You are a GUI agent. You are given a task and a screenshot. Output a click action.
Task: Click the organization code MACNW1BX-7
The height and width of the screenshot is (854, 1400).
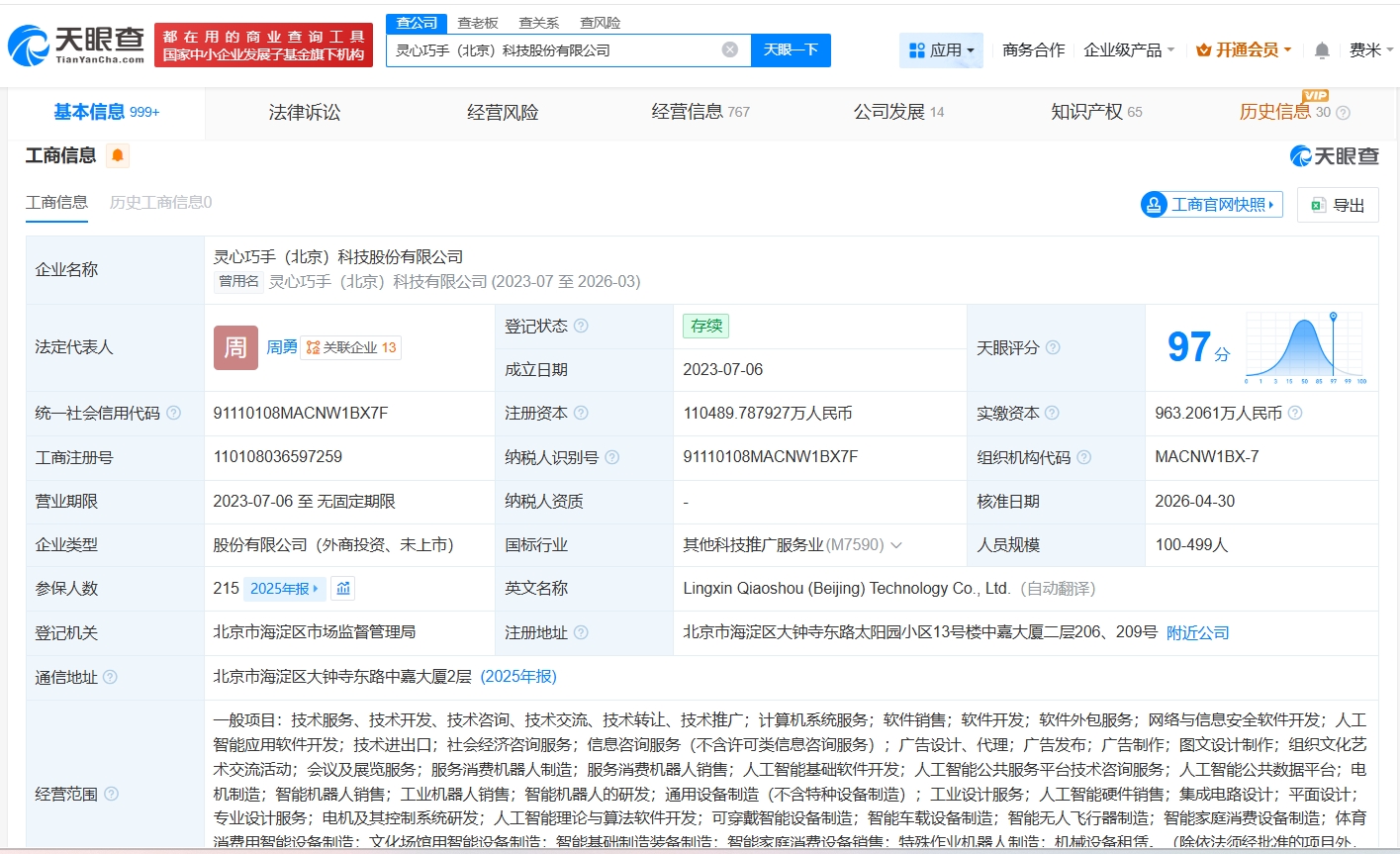[1207, 457]
